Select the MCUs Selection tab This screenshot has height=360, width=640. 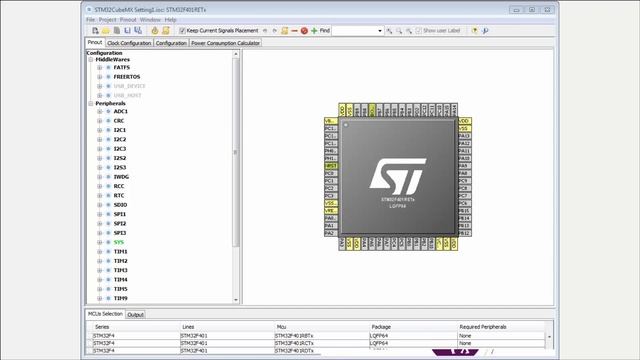point(105,314)
